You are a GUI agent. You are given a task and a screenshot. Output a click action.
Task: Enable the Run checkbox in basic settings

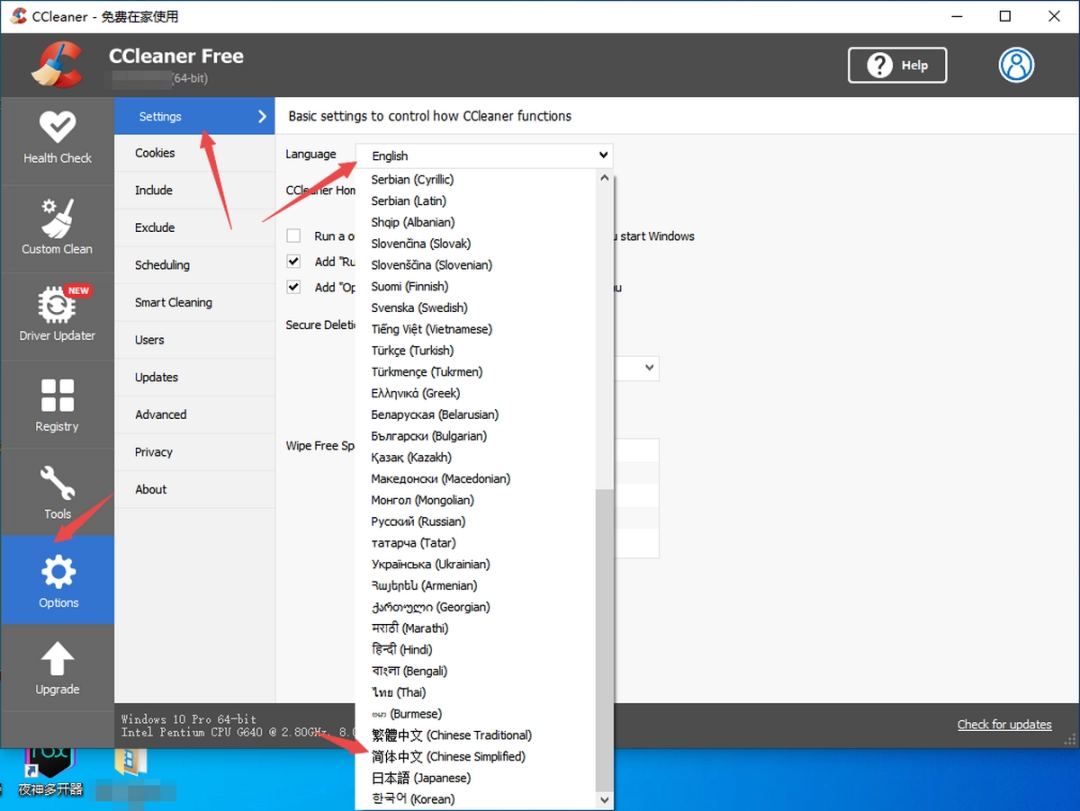coord(293,235)
